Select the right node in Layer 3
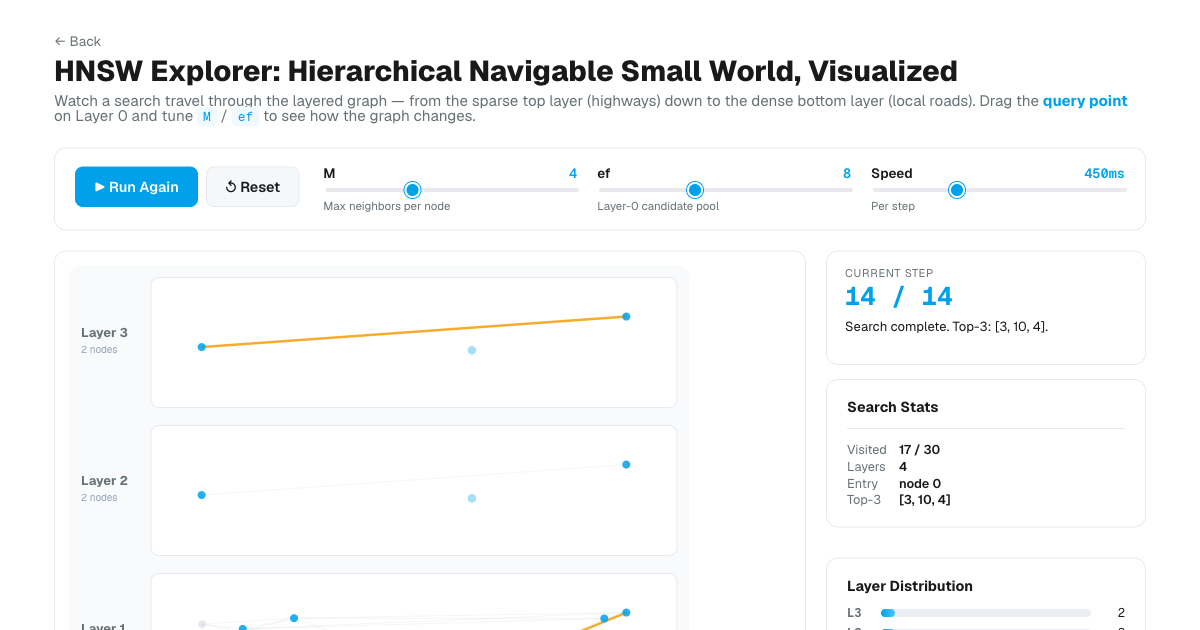The width and height of the screenshot is (1200, 630). (x=626, y=316)
